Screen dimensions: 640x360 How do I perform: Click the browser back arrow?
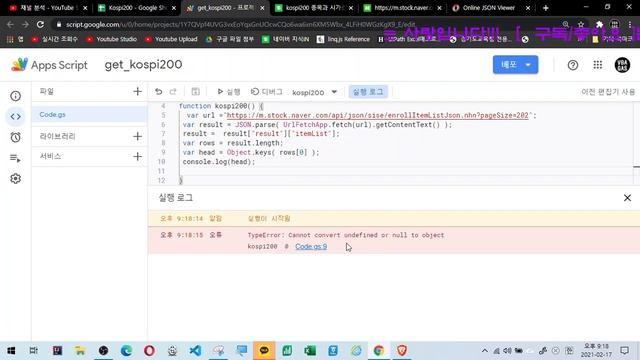(10, 24)
